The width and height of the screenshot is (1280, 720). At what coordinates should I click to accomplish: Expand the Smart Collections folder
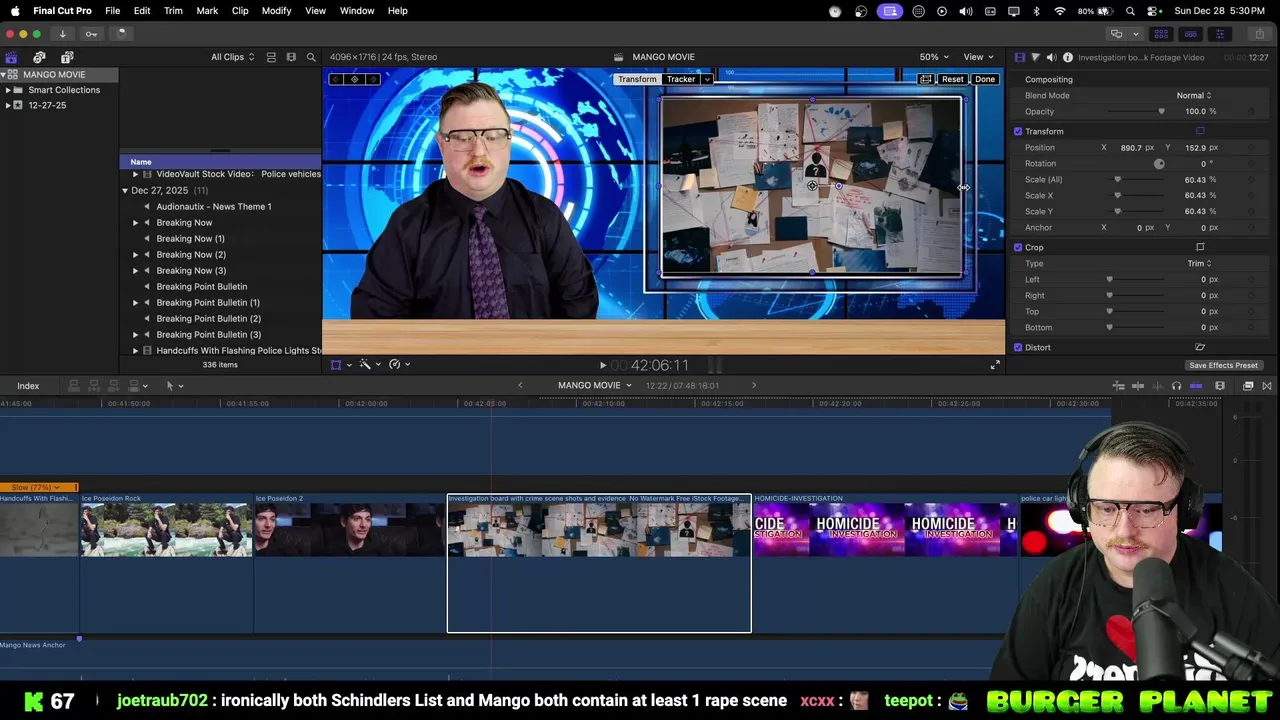pyautogui.click(x=8, y=90)
